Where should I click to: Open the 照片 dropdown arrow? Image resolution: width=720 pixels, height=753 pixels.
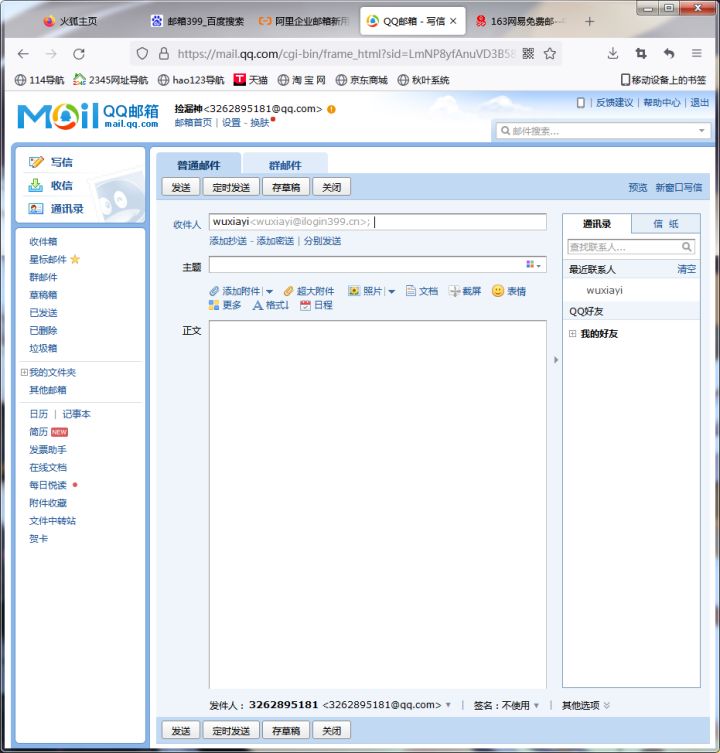coord(391,291)
